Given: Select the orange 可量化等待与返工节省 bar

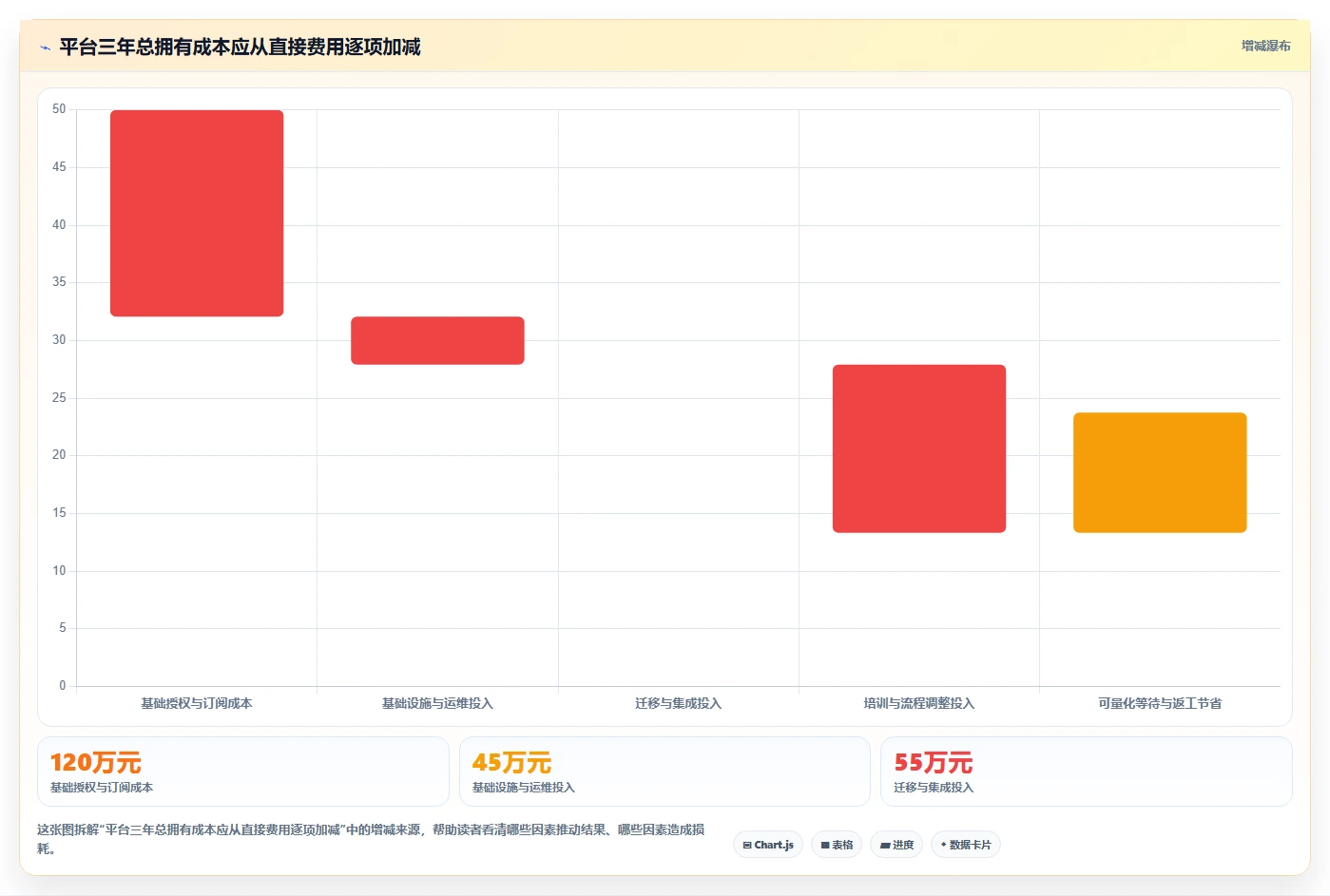Looking at the screenshot, I should (x=1160, y=472).
